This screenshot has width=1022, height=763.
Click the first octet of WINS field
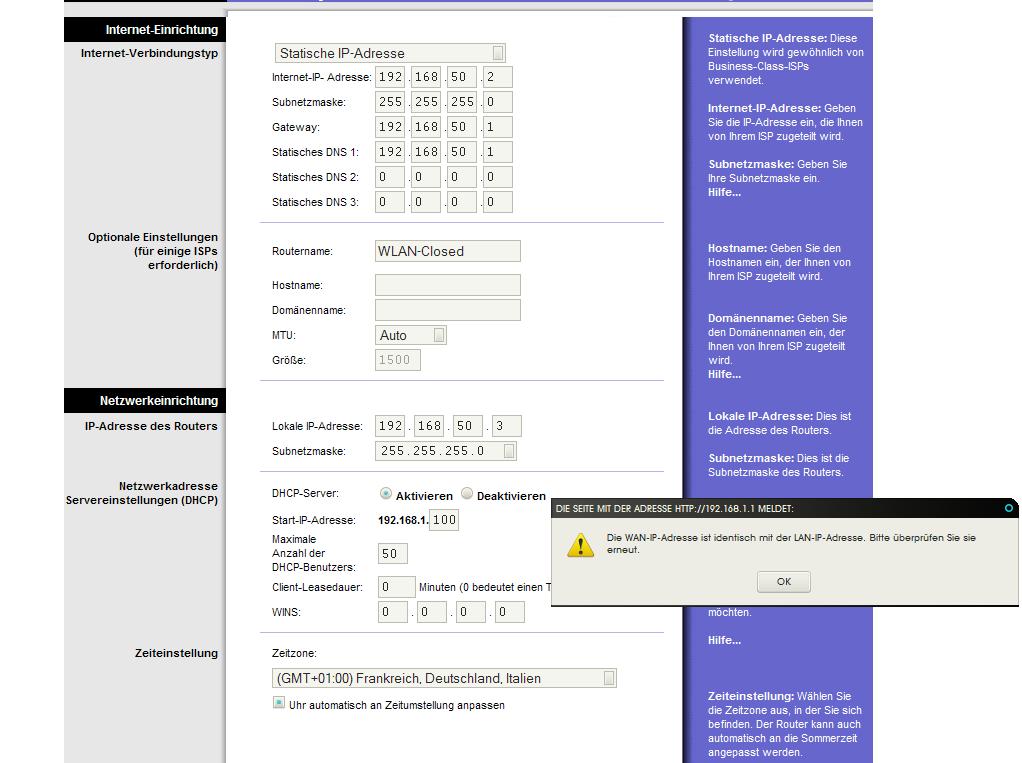pos(393,612)
